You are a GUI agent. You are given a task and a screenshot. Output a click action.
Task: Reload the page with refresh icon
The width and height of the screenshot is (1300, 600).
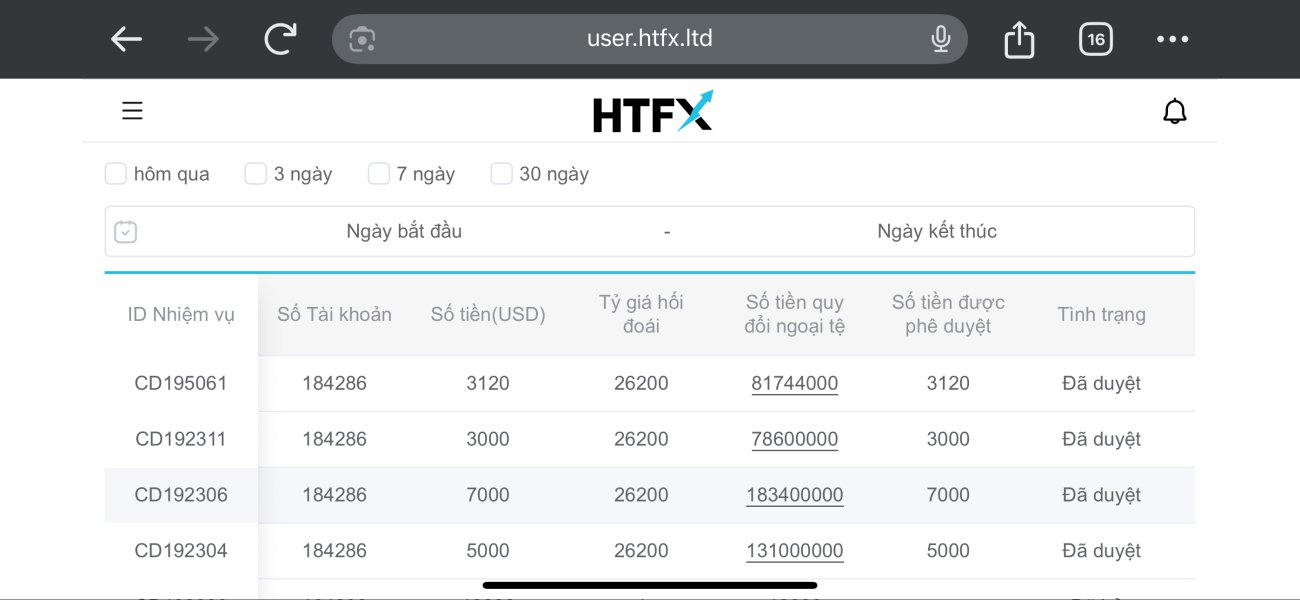[280, 40]
